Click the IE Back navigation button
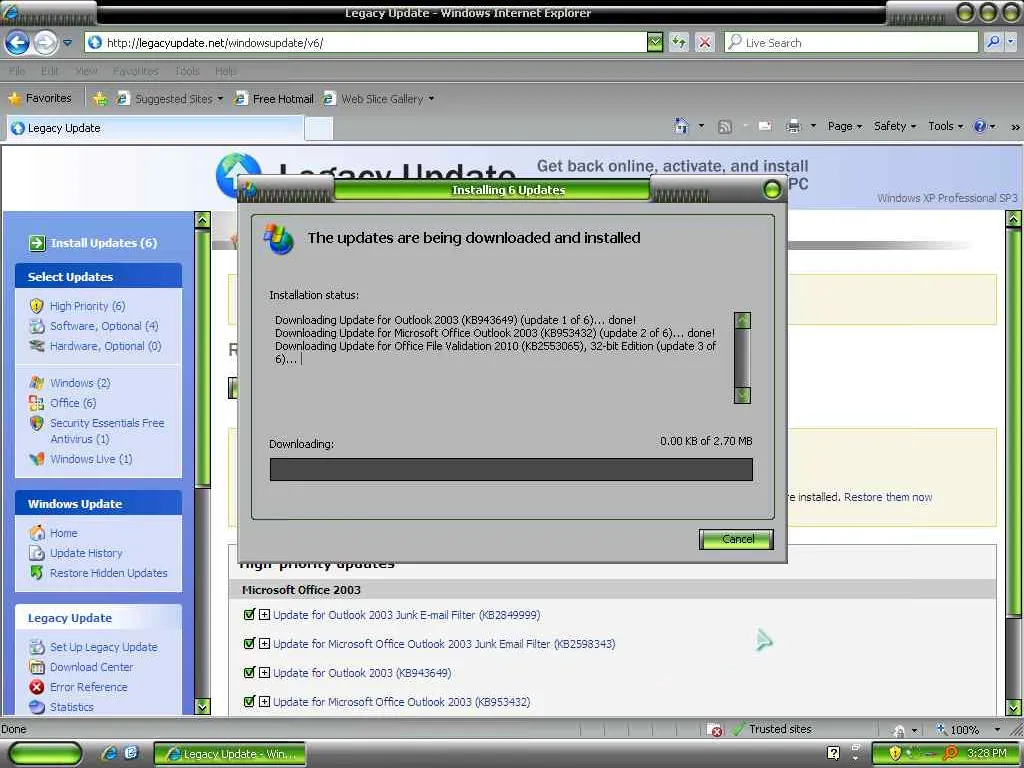This screenshot has height=768, width=1024. [x=18, y=43]
